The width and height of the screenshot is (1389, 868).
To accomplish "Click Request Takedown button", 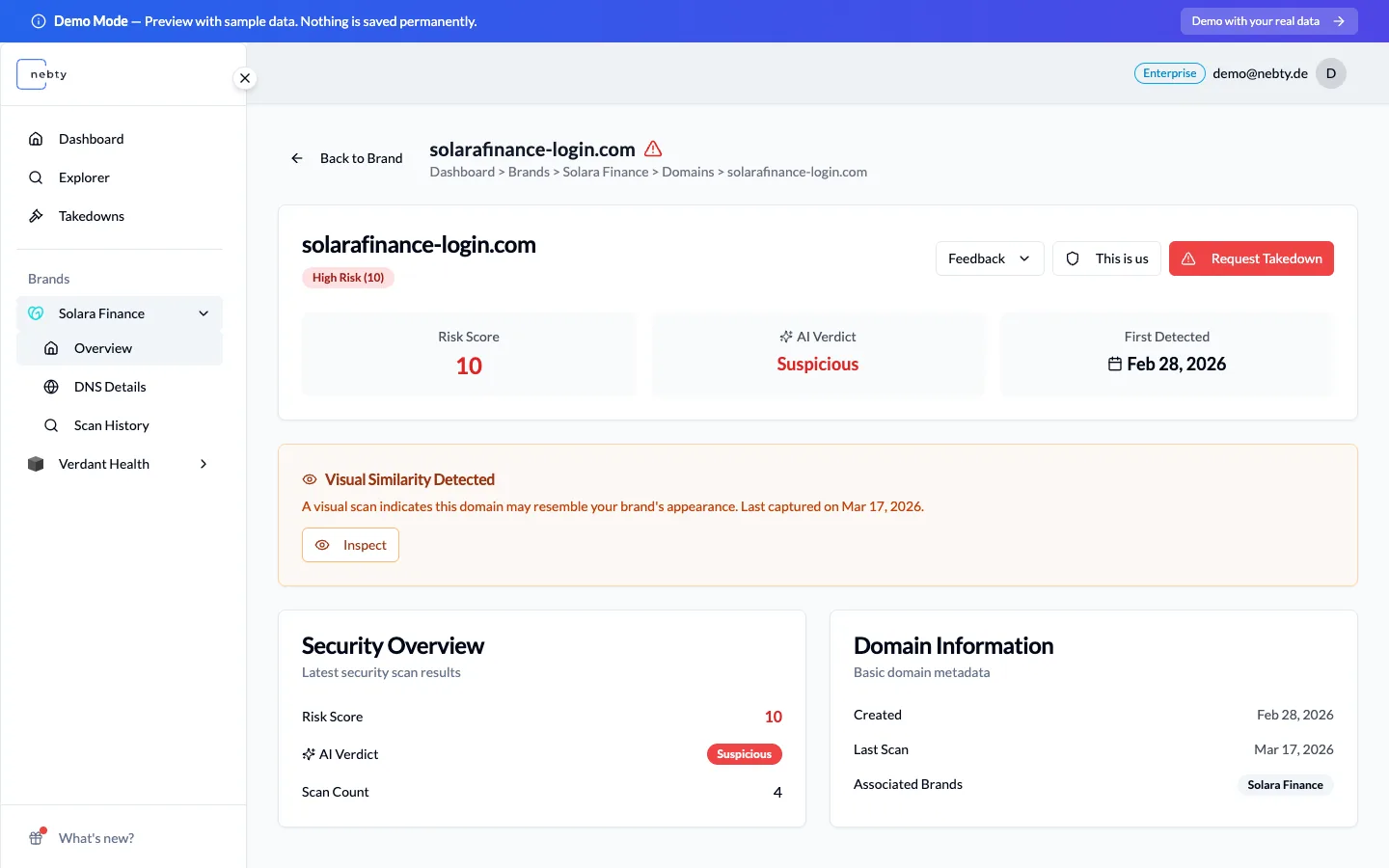I will (x=1251, y=258).
